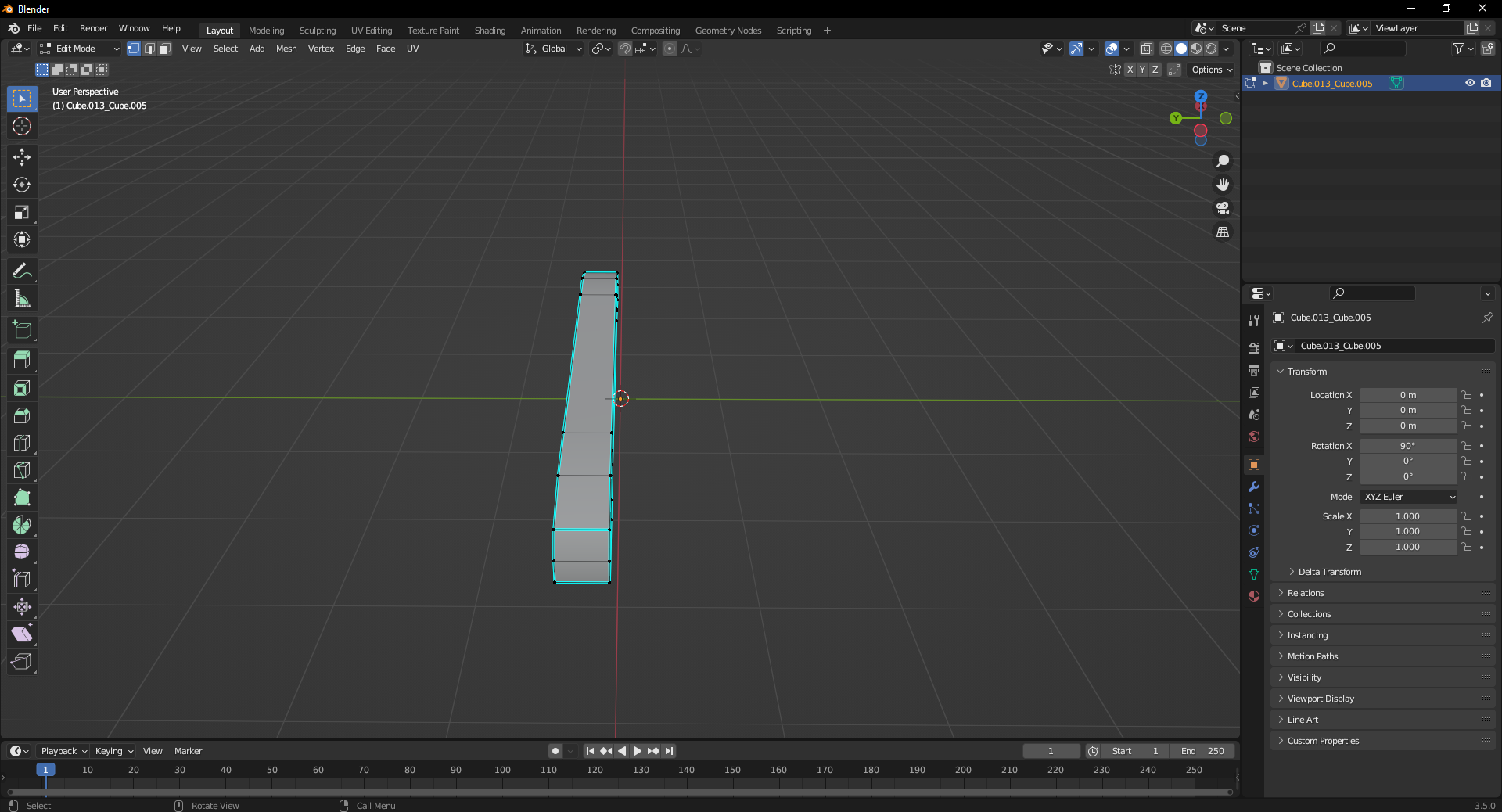The image size is (1502, 812).
Task: Pick the Measure tool
Action: coord(21,298)
